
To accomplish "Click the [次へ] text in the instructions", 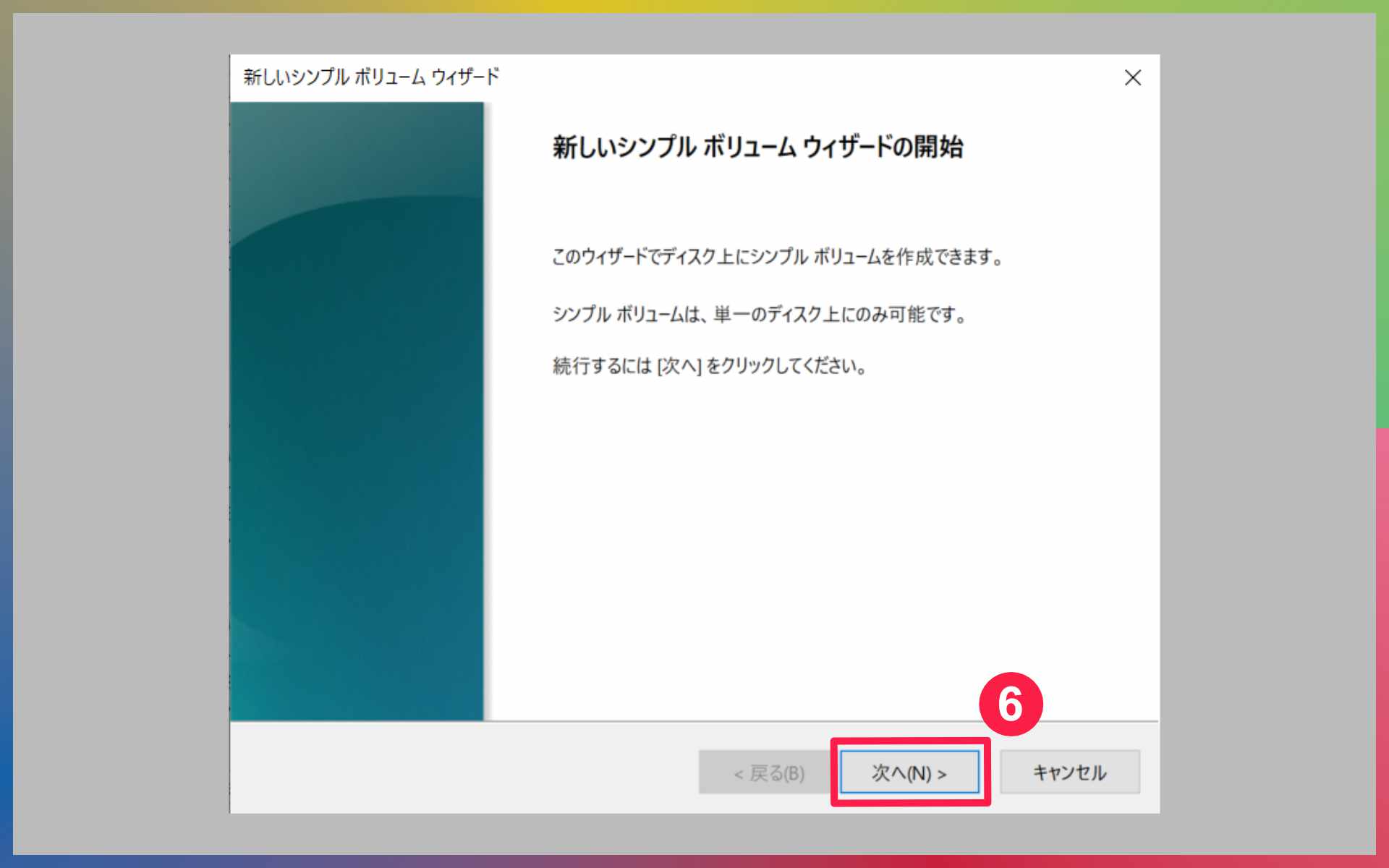I will (x=679, y=366).
